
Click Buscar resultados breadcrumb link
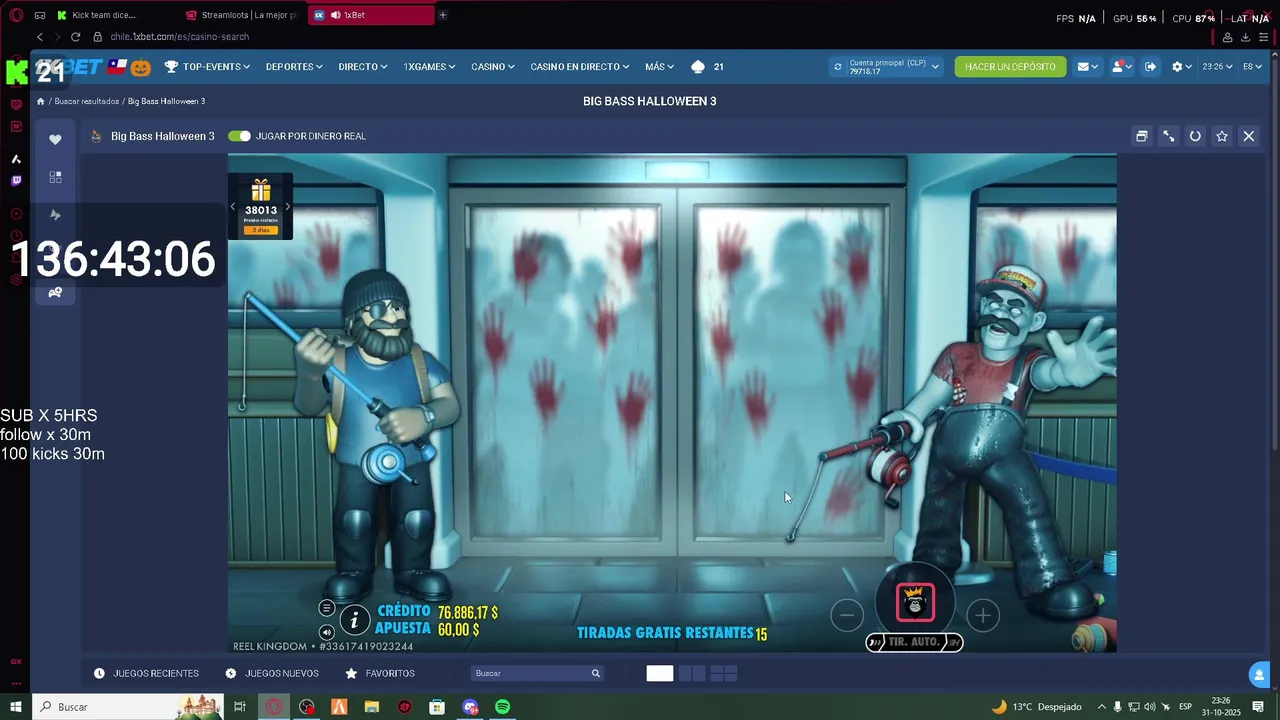pyautogui.click(x=87, y=101)
